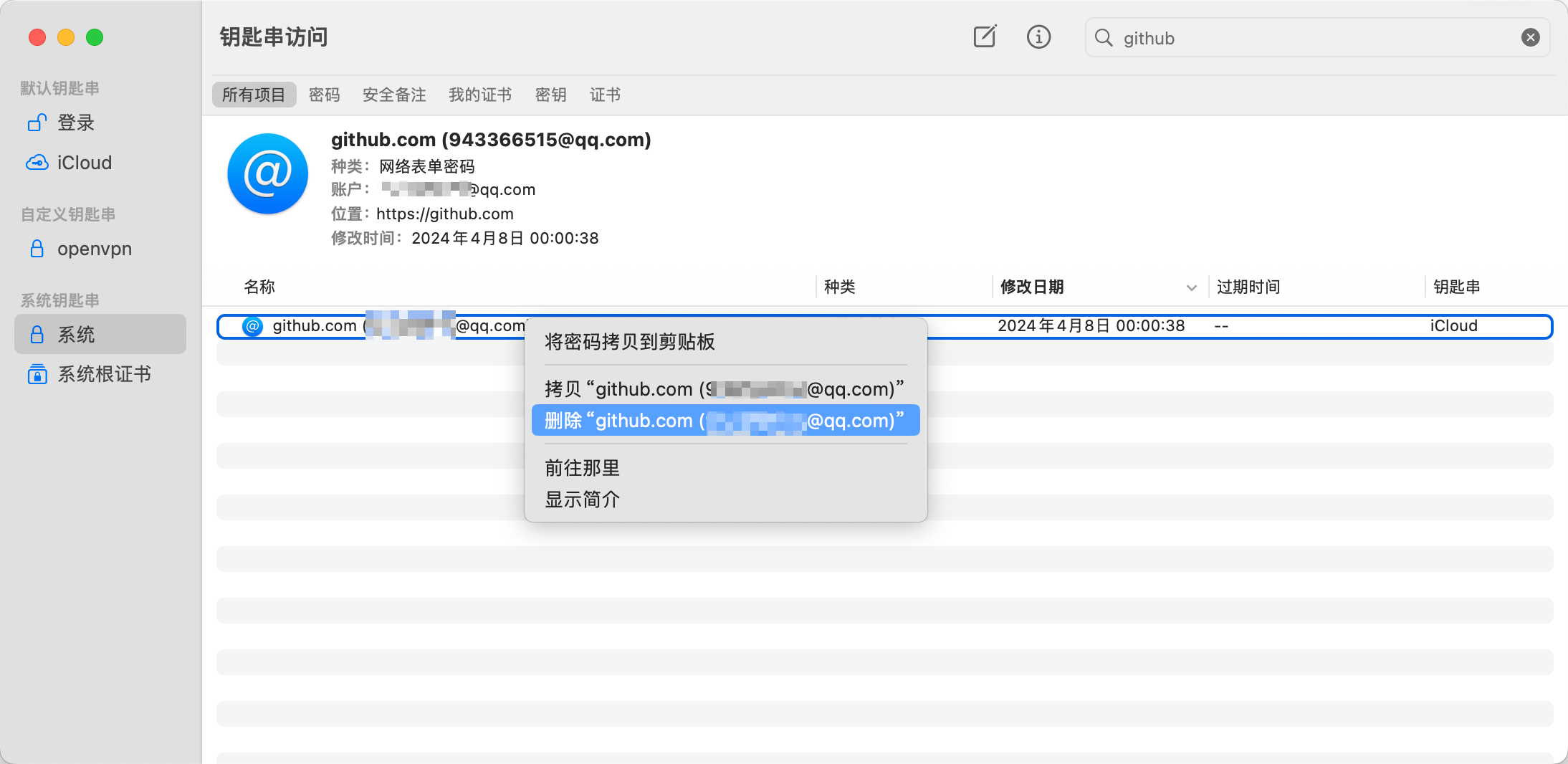This screenshot has height=764, width=1568.
Task: Click the github.com title in detail header
Action: coord(491,140)
